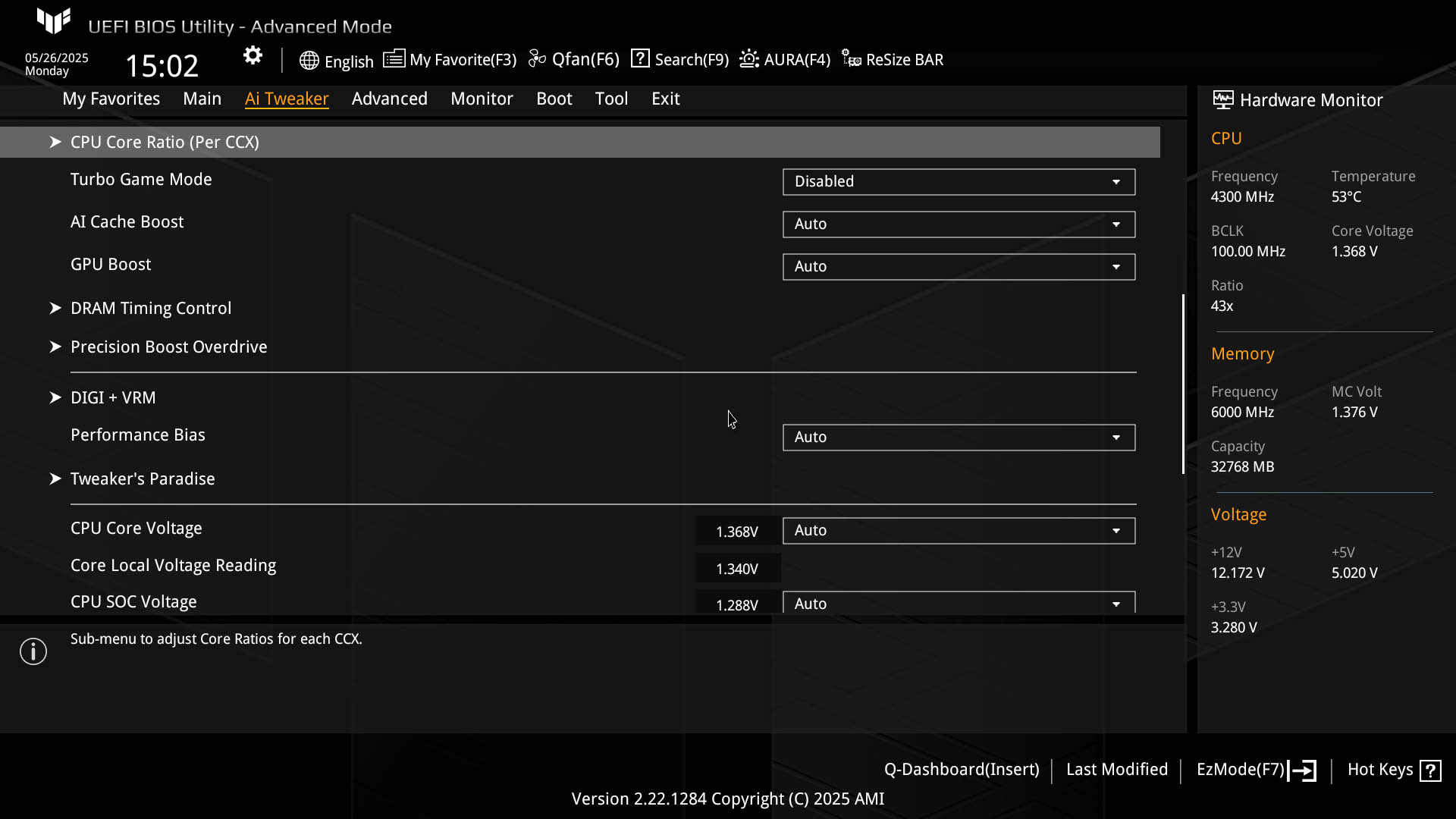
Task: Click the BCLK 100.00 MHz value
Action: 1247,252
